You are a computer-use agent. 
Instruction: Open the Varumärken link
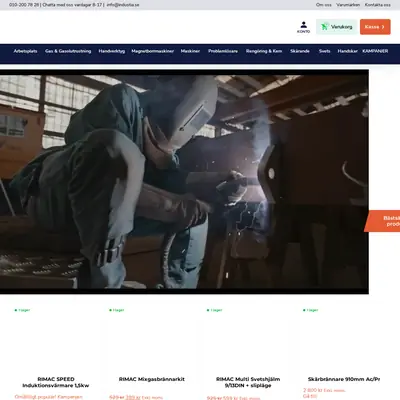pos(348,5)
